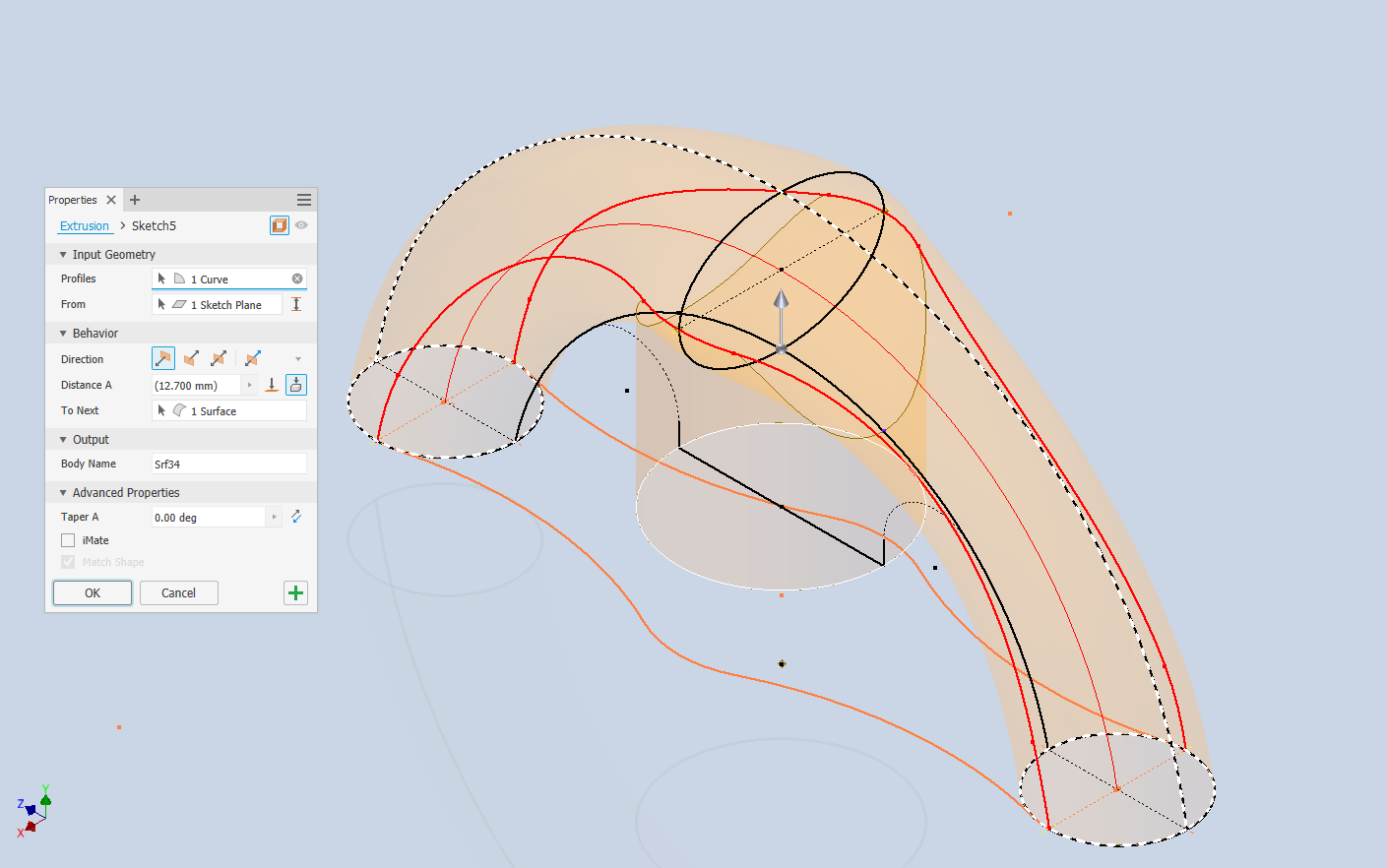The image size is (1387, 868).
Task: Click the Through All distance icon
Action: click(272, 385)
